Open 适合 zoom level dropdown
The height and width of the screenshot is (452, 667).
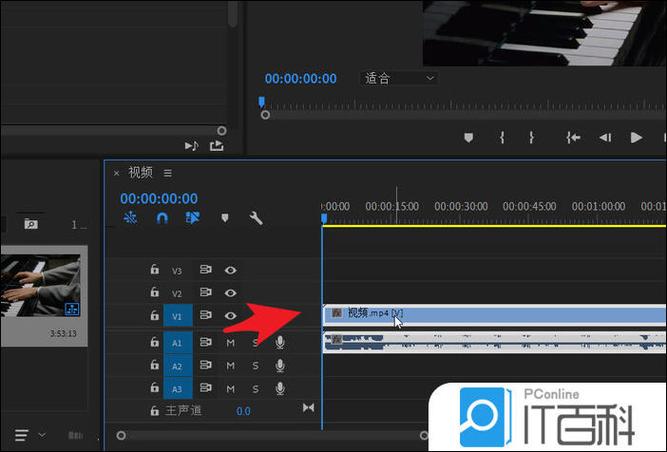399,78
